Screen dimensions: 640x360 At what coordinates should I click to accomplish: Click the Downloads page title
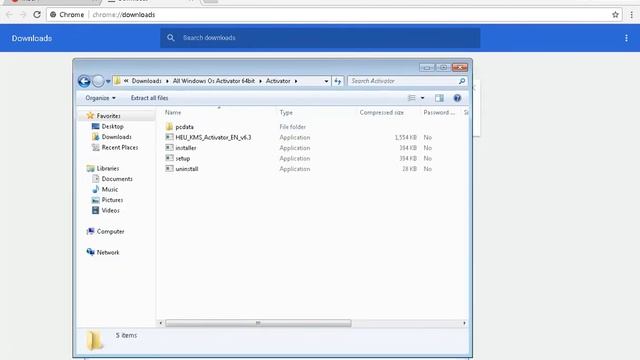pyautogui.click(x=32, y=38)
